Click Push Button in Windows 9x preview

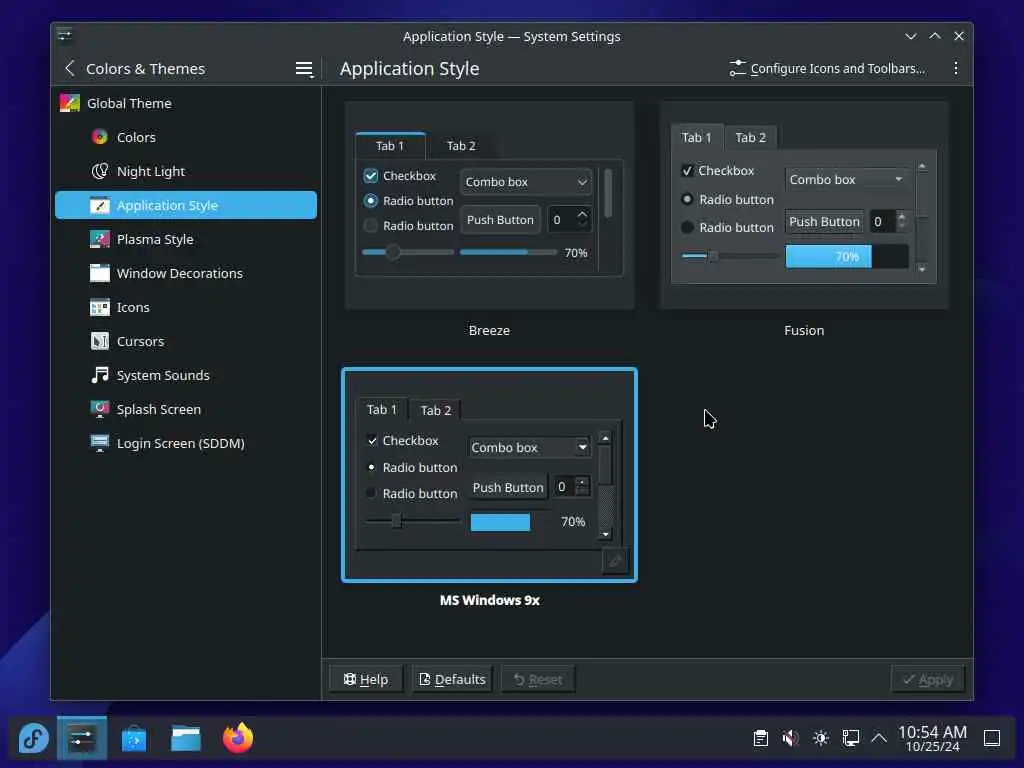click(x=508, y=487)
